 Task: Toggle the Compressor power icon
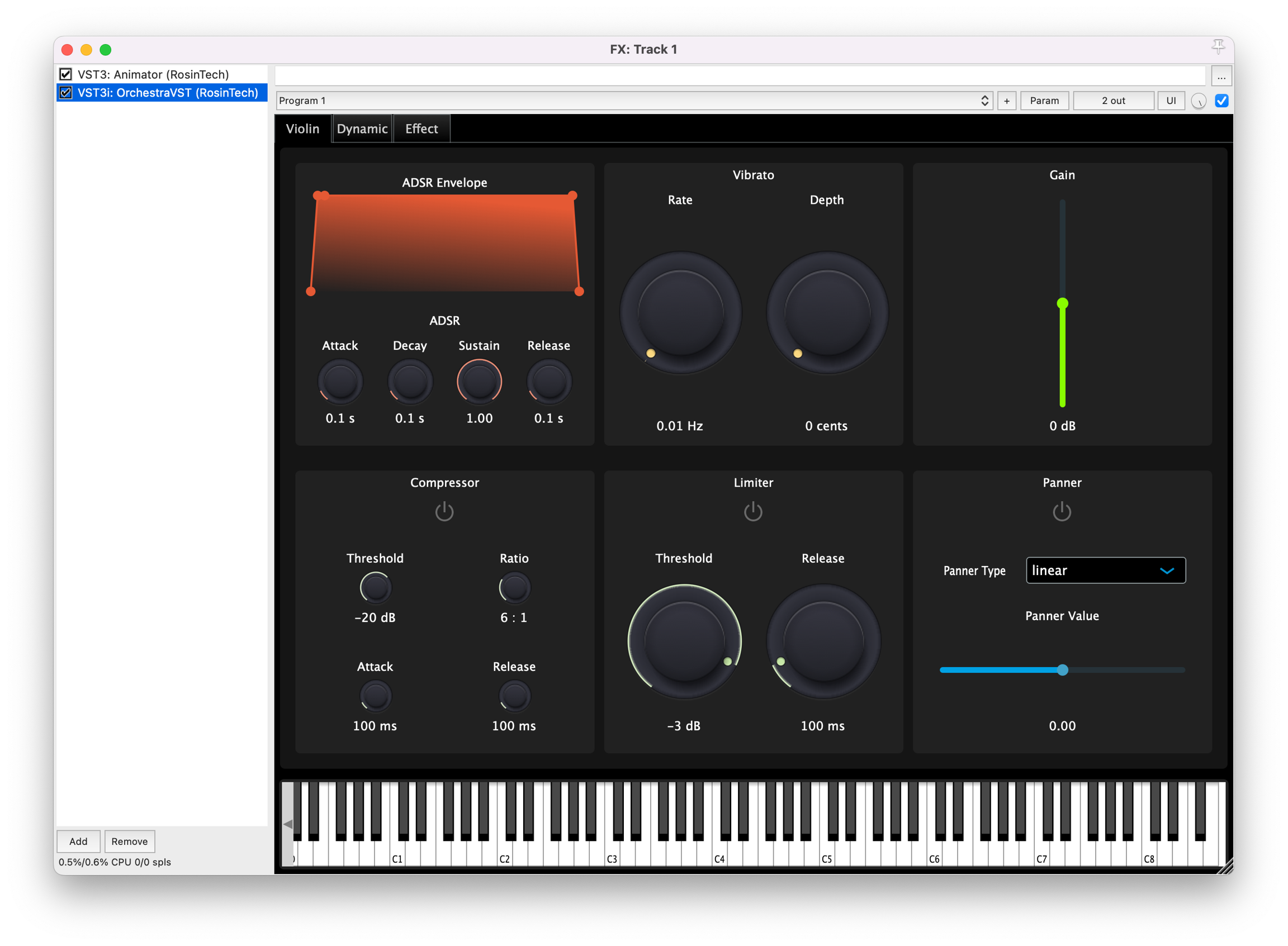(444, 511)
